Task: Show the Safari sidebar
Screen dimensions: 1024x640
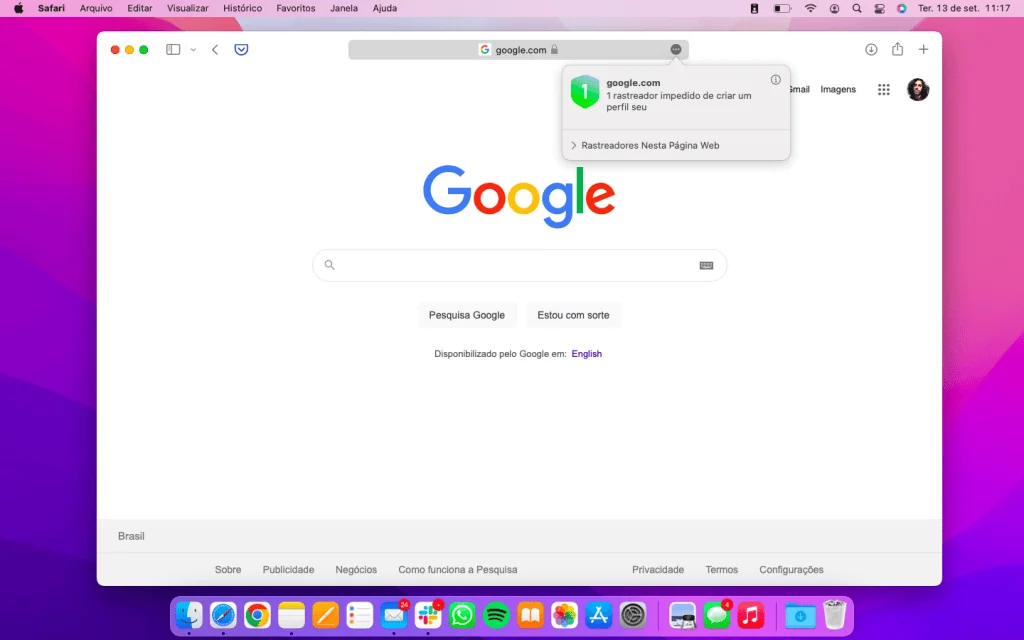Action: coord(172,48)
